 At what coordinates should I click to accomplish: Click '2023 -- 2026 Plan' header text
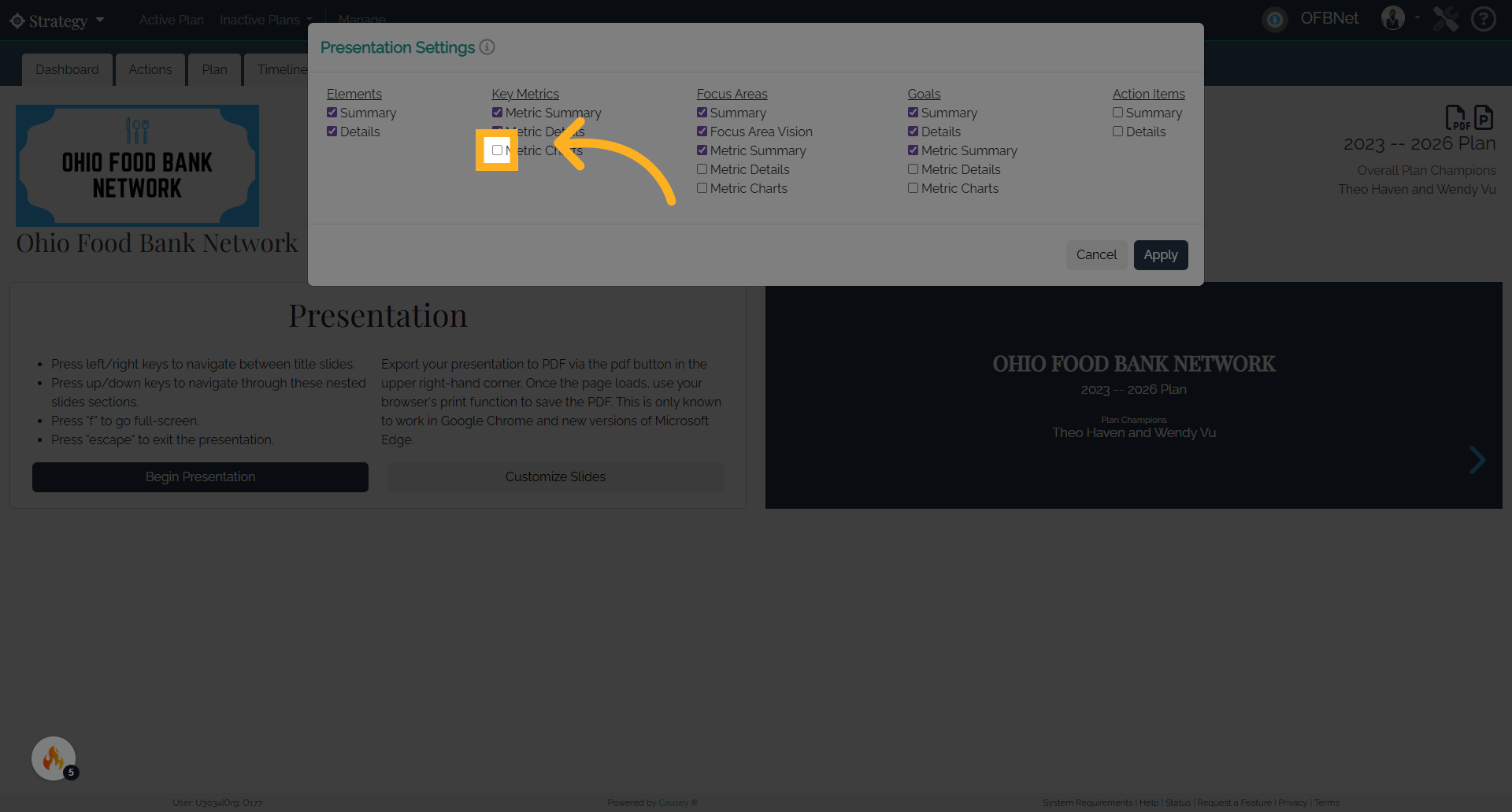coord(1419,143)
